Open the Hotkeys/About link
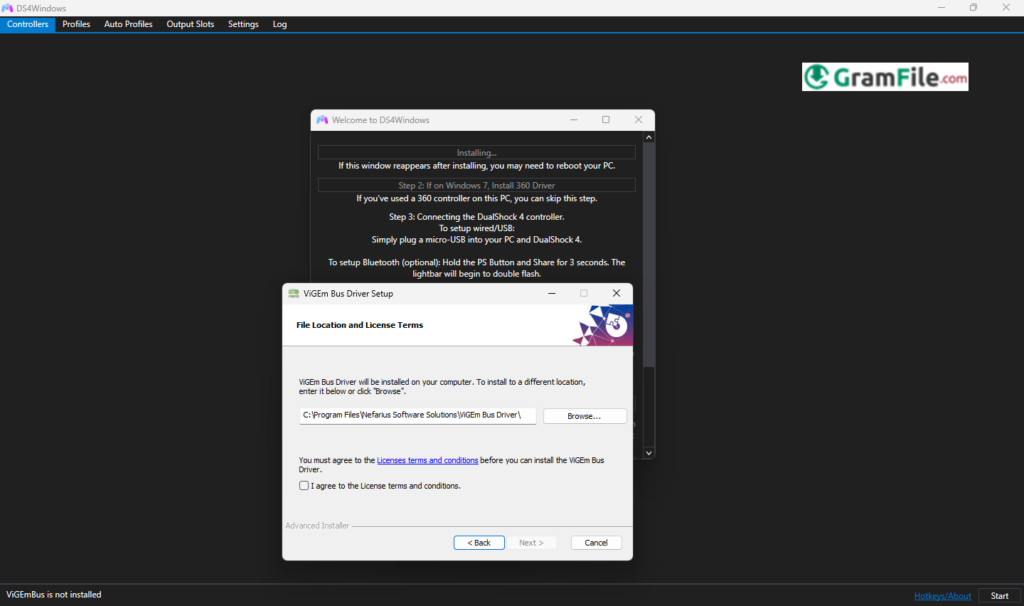This screenshot has width=1024, height=606. [x=942, y=595]
